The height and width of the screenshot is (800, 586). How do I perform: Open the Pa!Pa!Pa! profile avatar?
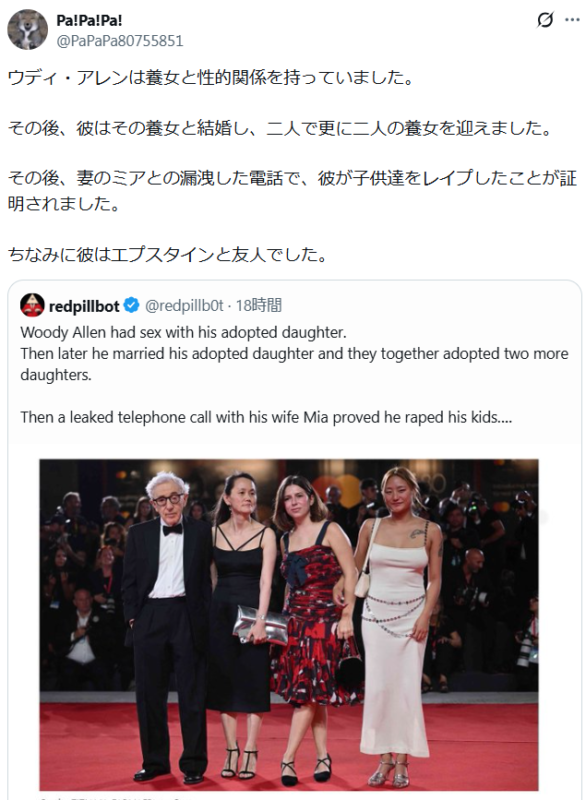click(x=27, y=30)
